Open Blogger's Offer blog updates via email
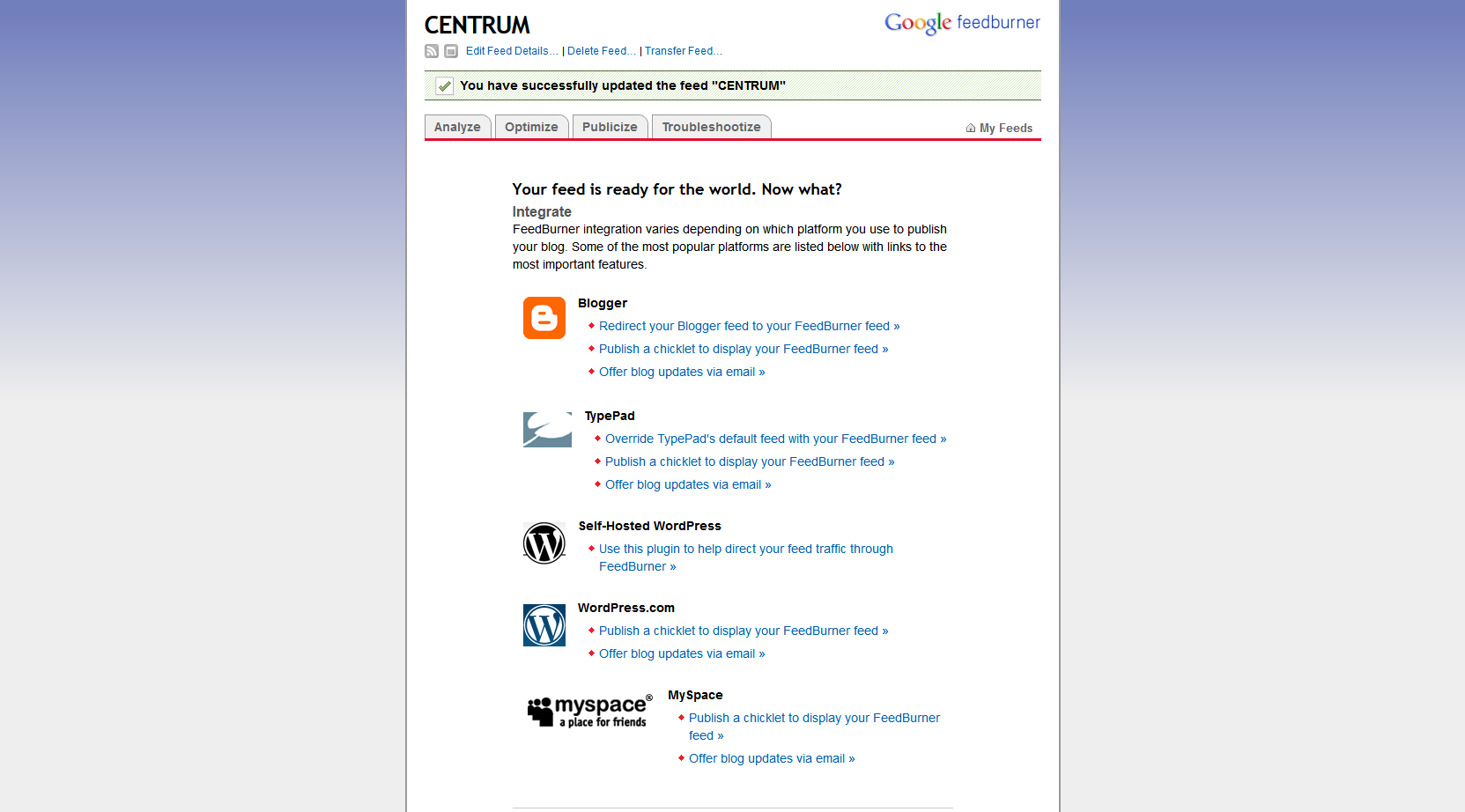The image size is (1465, 812). coord(682,372)
